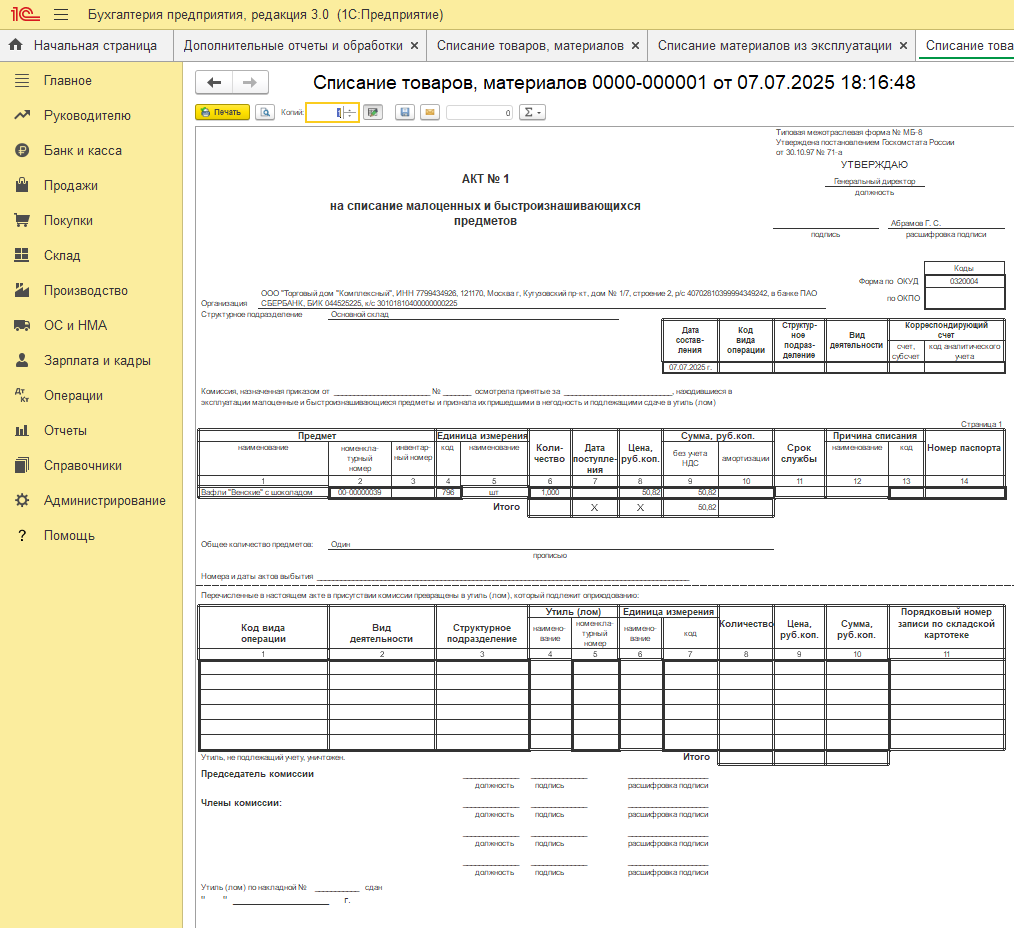Click the quantity in words 'Один'
Screen dimensions: 1014x928
tap(340, 545)
